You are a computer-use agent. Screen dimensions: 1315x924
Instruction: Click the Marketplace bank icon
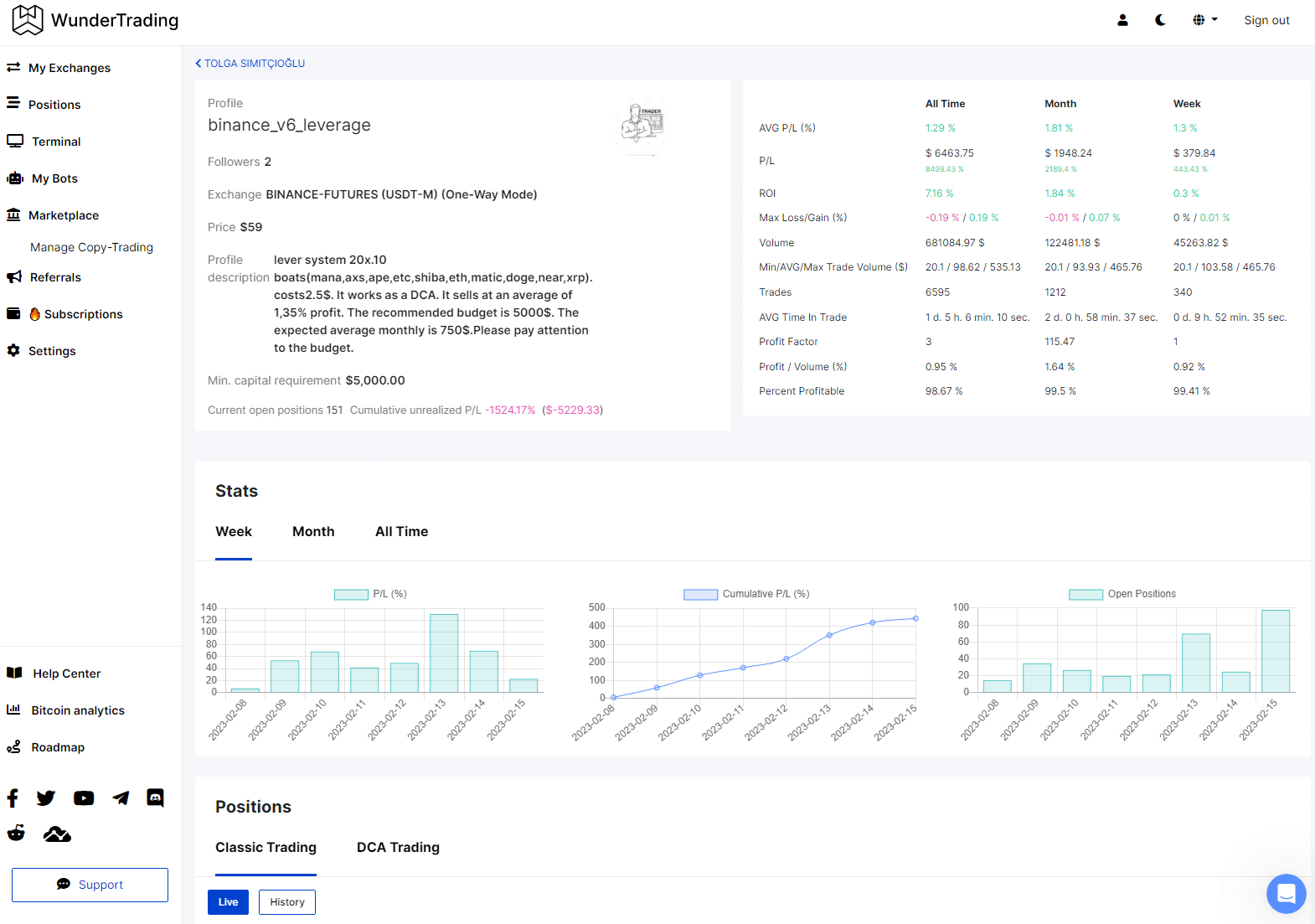13,214
